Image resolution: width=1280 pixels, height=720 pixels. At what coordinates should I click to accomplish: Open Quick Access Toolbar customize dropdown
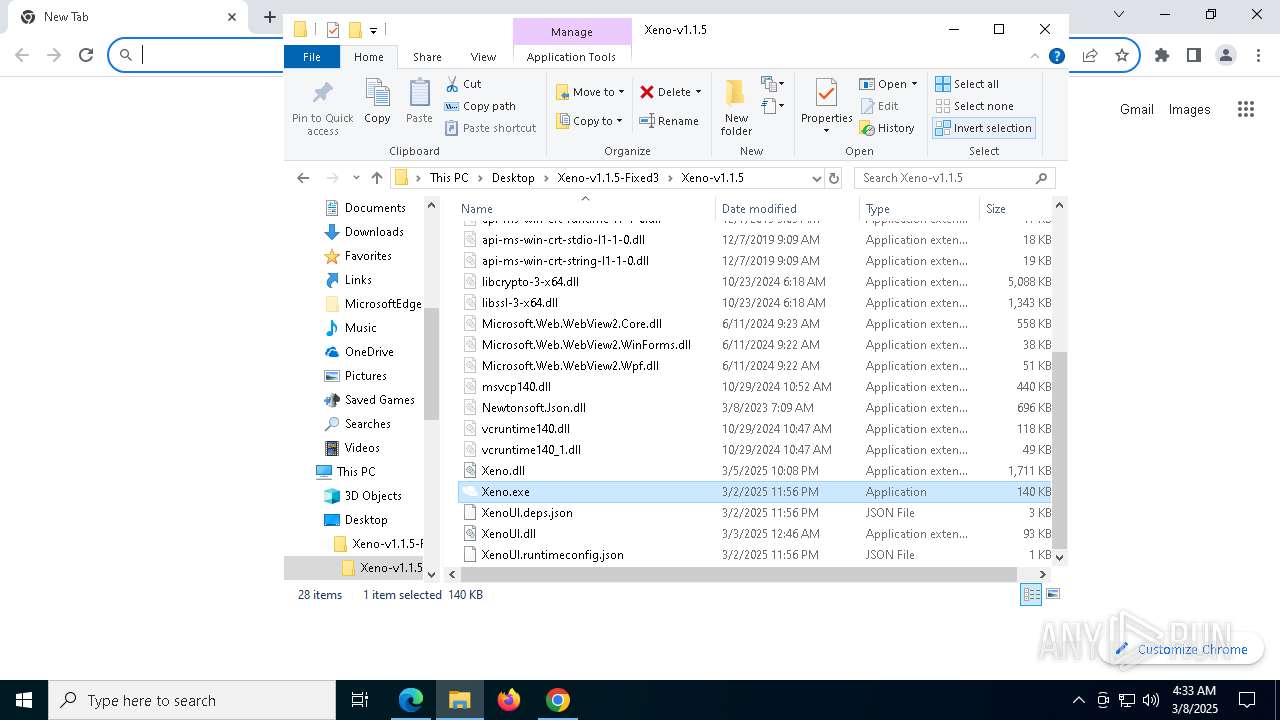click(x=373, y=31)
